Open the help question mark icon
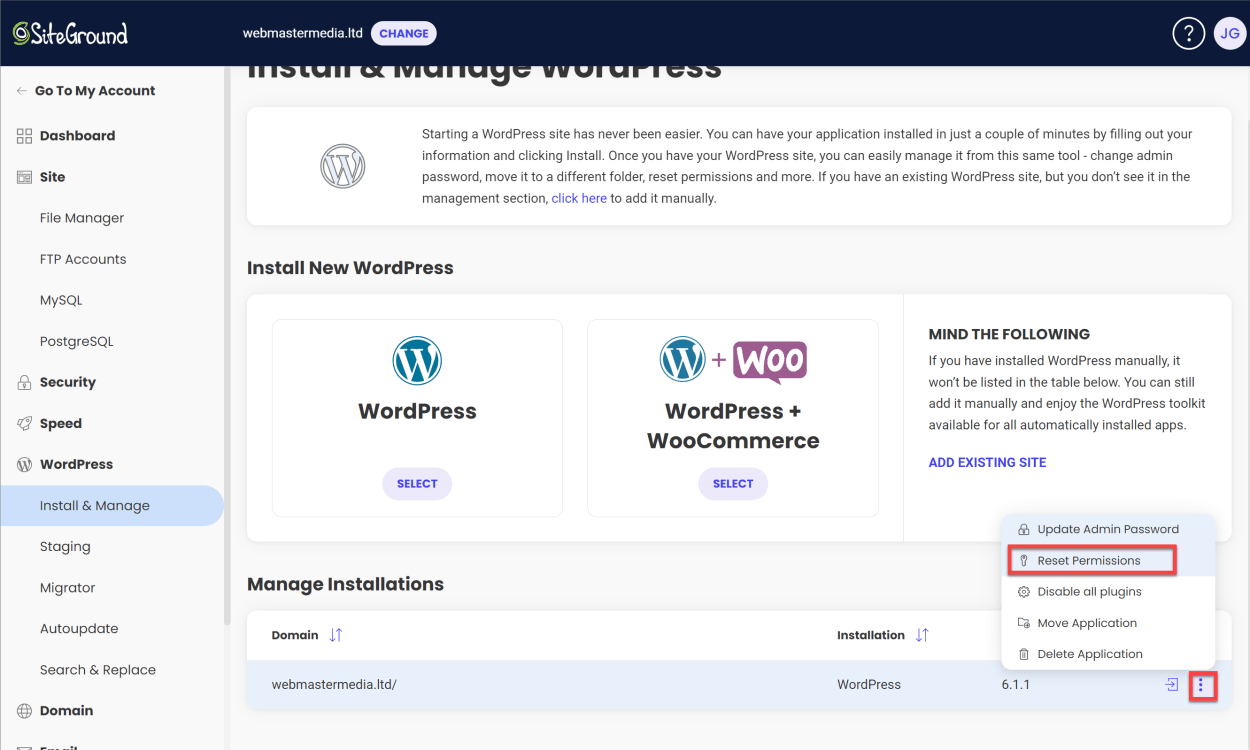1250x750 pixels. pyautogui.click(x=1188, y=33)
